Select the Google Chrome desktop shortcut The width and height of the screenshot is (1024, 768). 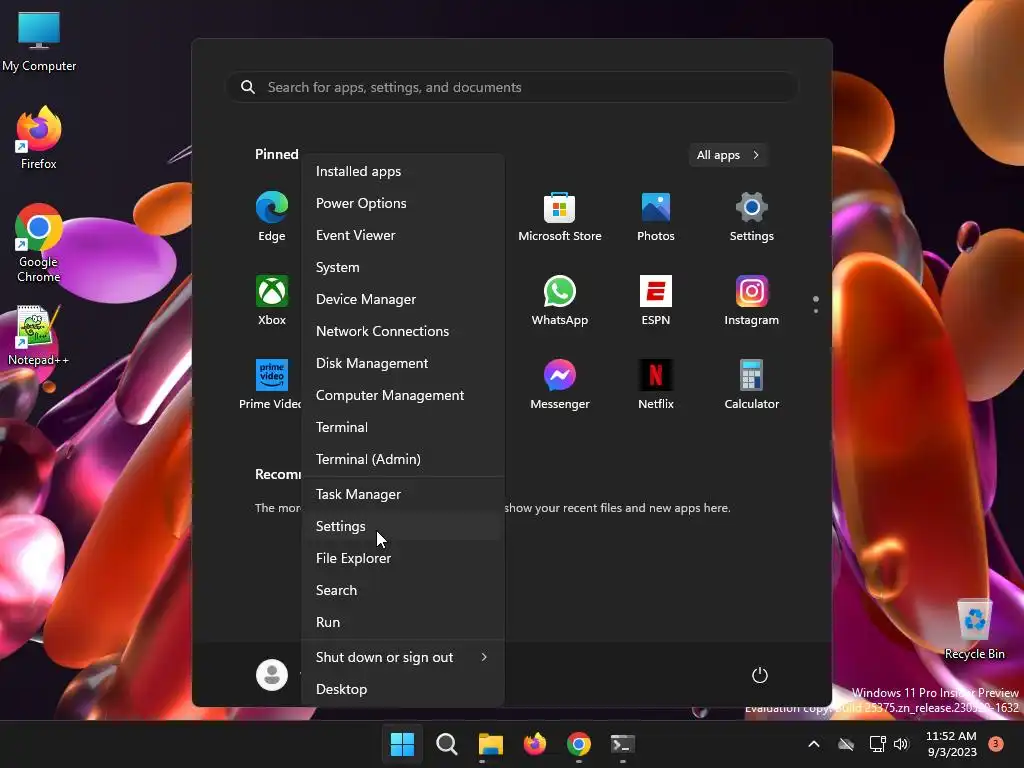point(39,243)
